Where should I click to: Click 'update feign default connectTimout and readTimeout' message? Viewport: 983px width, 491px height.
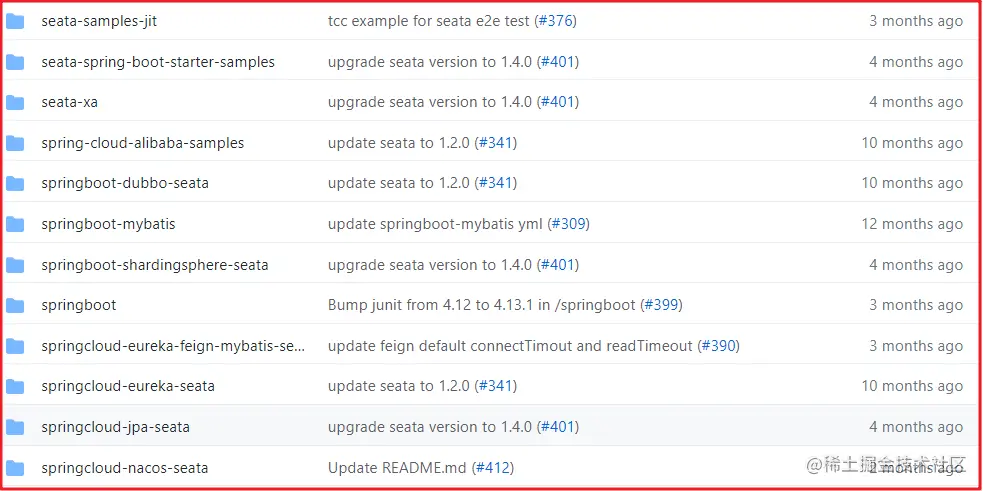(510, 346)
